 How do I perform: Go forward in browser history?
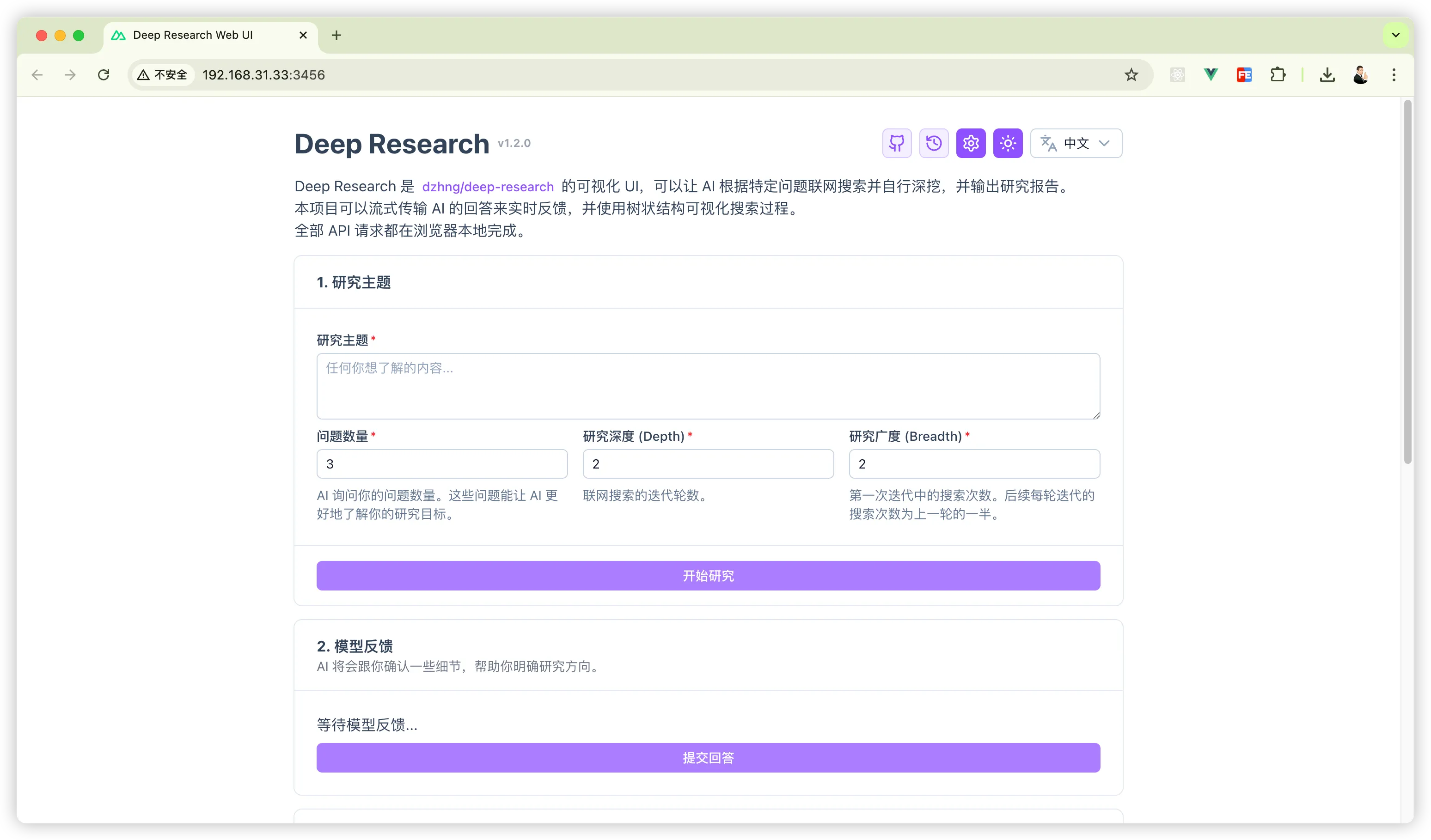(x=70, y=75)
